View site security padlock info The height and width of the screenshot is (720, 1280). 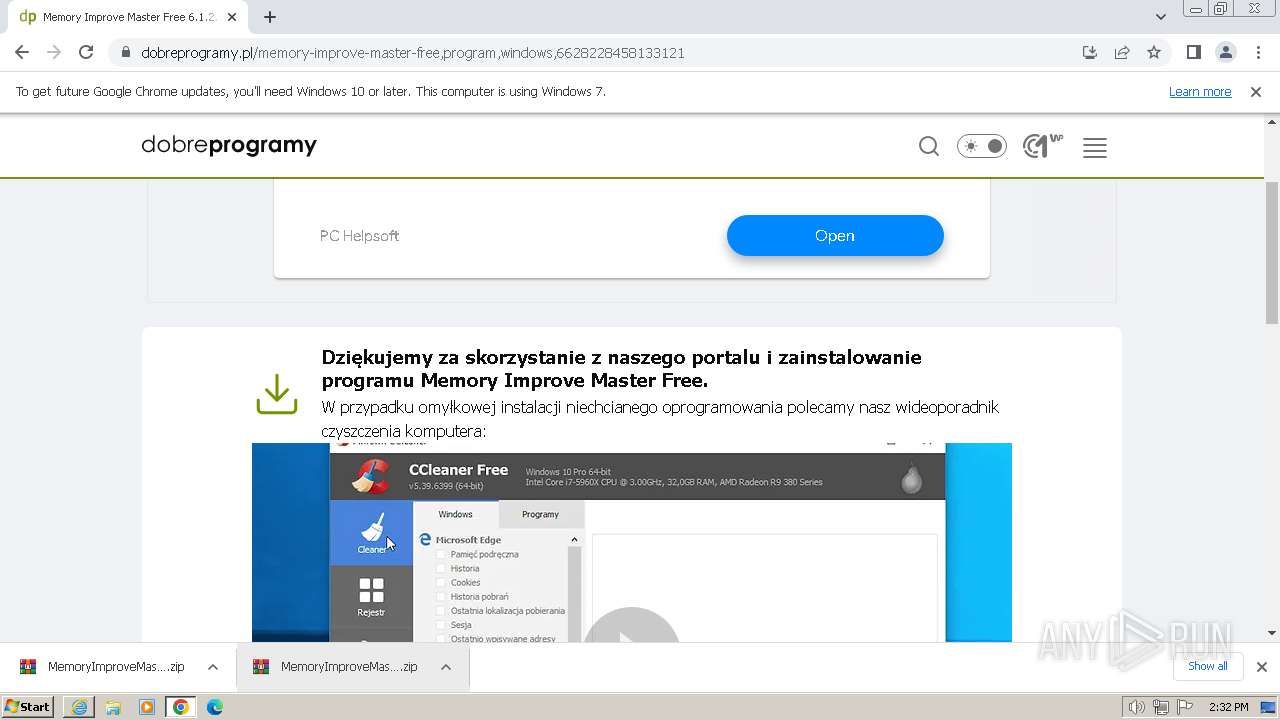click(x=125, y=53)
